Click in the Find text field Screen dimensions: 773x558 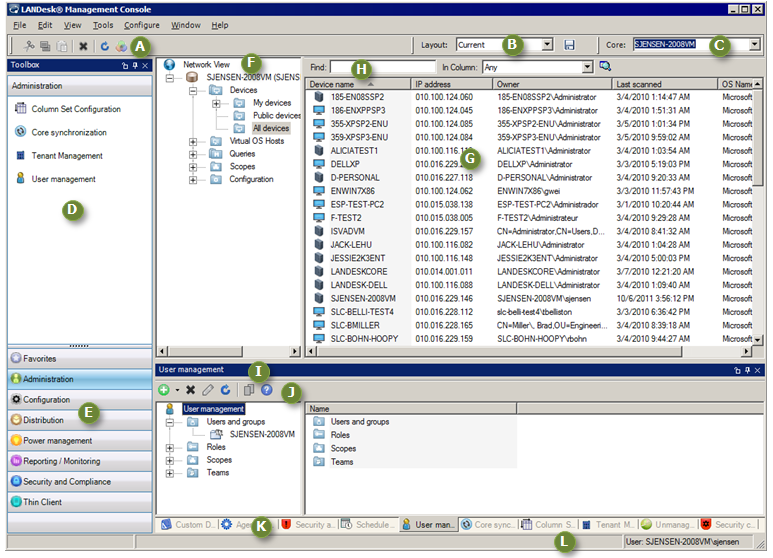[383, 67]
